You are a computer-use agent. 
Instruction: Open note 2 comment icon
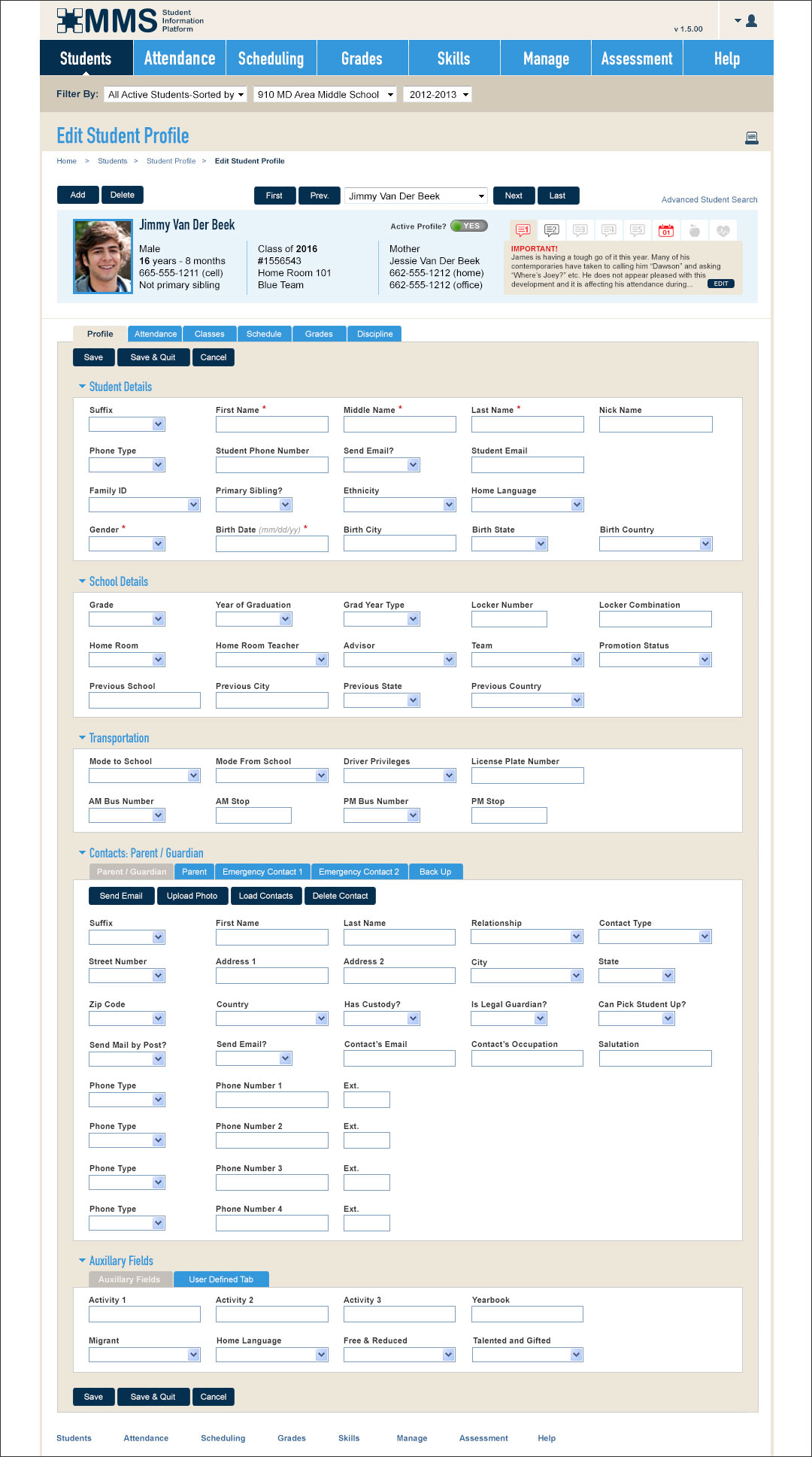[x=552, y=230]
